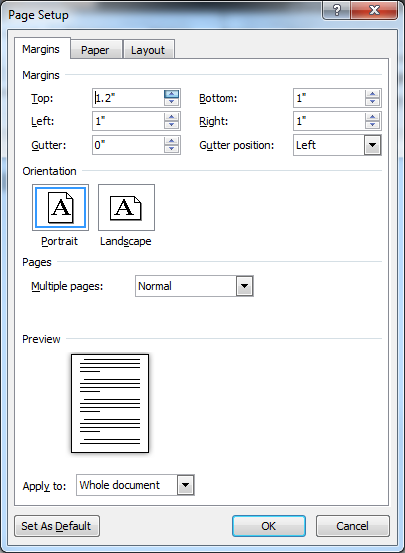This screenshot has height=553, width=405.
Task: Increase the Bottom margin with up arrow
Action: point(373,94)
